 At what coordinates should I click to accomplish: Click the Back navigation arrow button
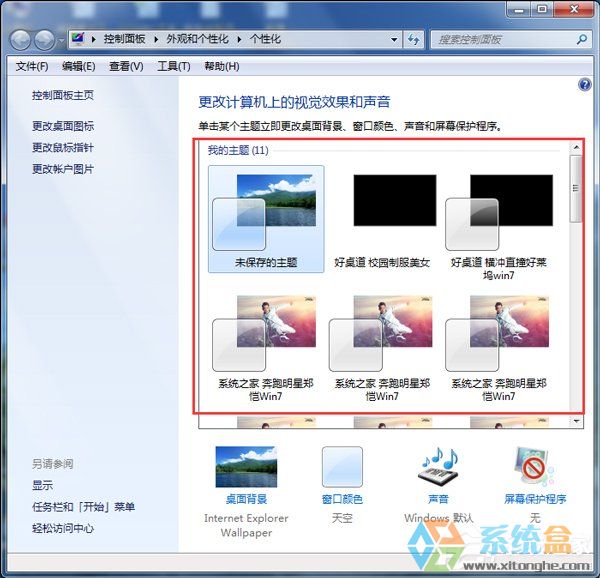pyautogui.click(x=20, y=40)
